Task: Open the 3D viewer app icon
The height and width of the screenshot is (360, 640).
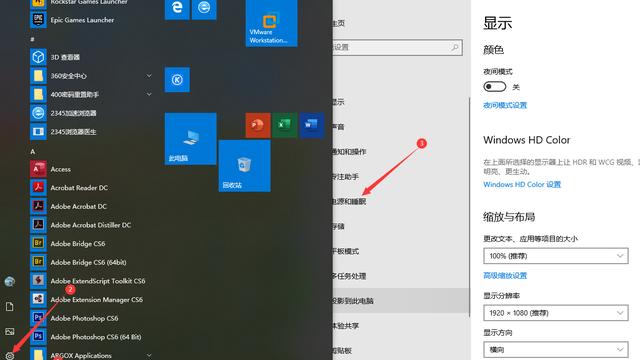Action: (38, 57)
